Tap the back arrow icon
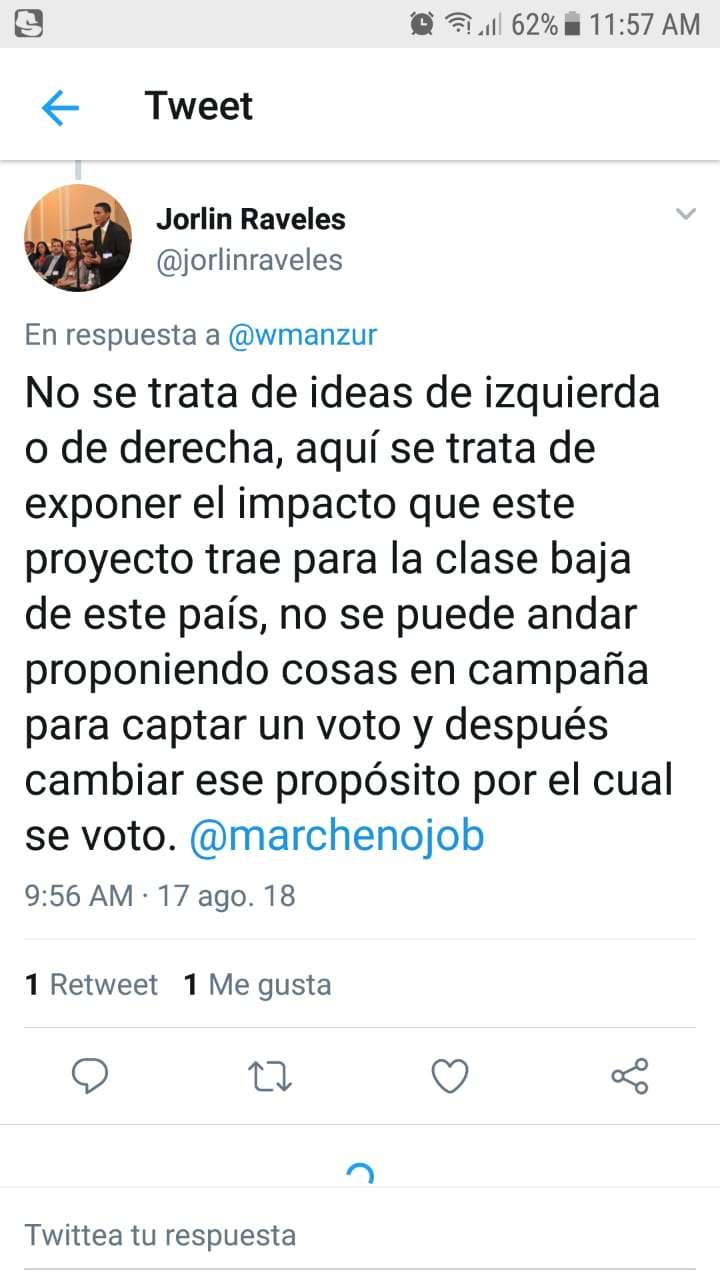Image resolution: width=720 pixels, height=1280 pixels. (x=60, y=107)
